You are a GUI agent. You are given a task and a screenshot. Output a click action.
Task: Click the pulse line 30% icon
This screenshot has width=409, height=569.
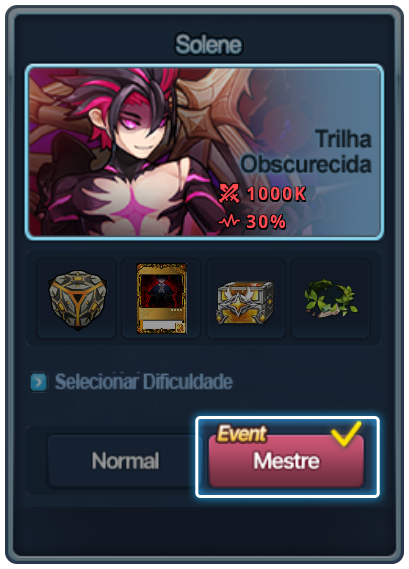click(229, 221)
